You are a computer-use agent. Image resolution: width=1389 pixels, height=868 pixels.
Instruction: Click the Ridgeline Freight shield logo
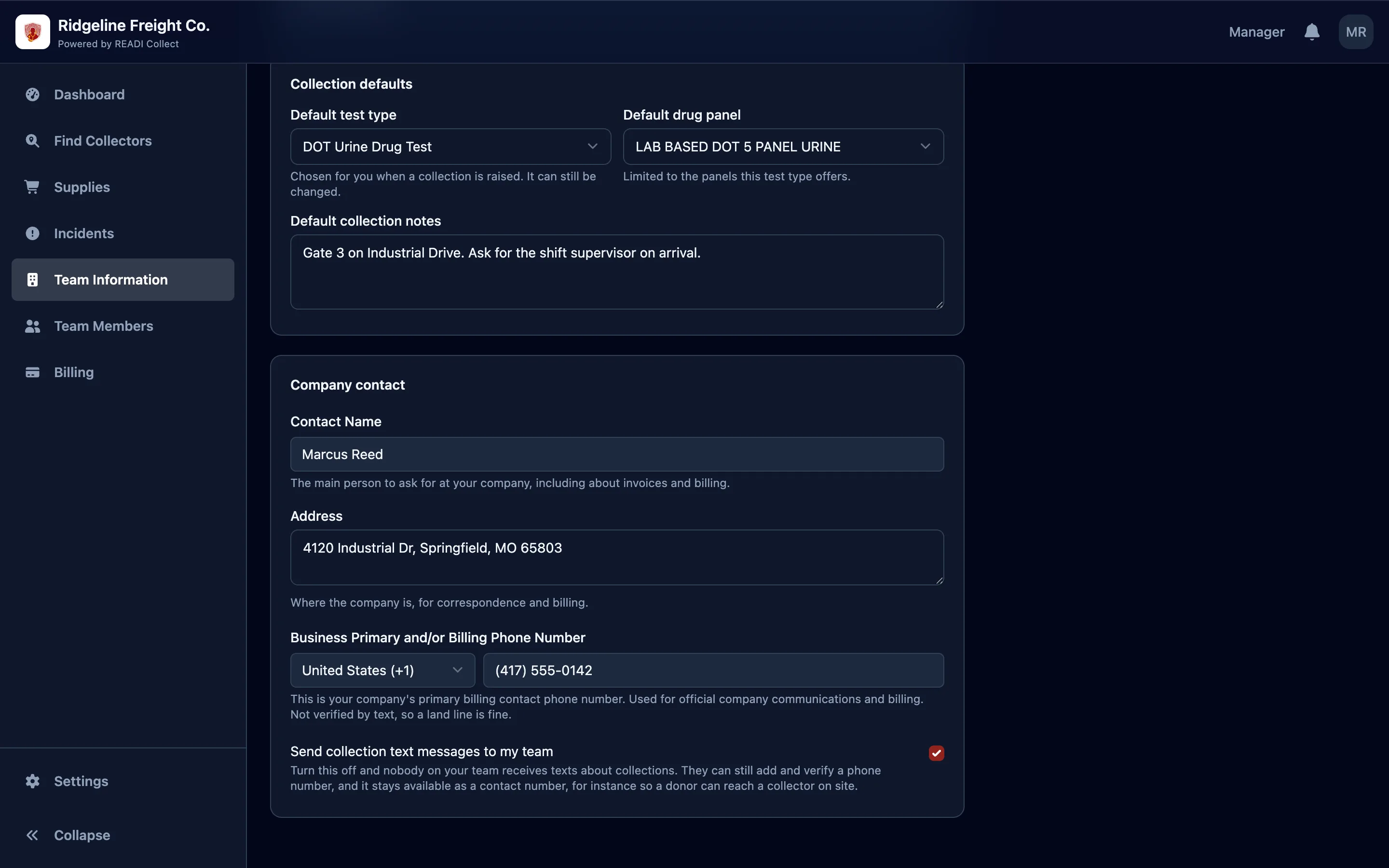[33, 32]
